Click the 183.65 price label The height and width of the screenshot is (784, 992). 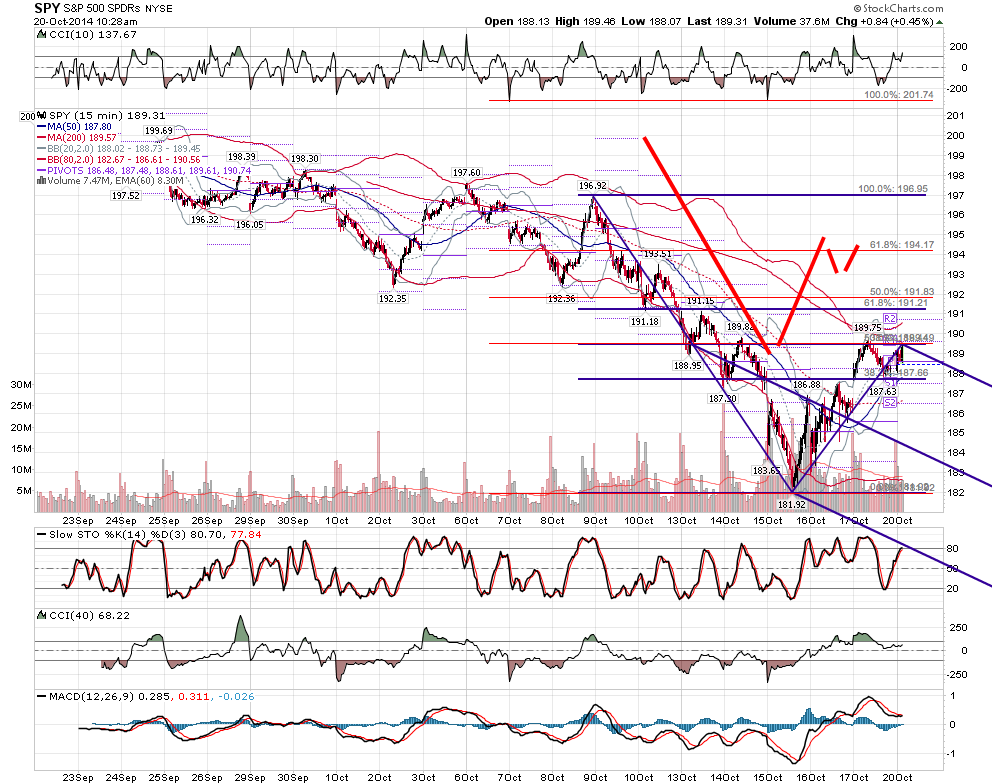[766, 471]
